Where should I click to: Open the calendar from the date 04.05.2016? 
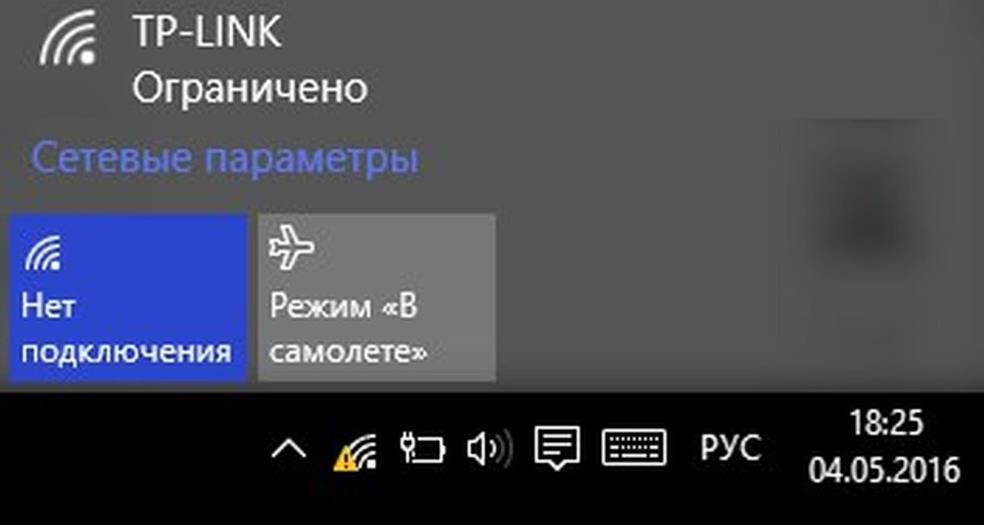coord(884,469)
